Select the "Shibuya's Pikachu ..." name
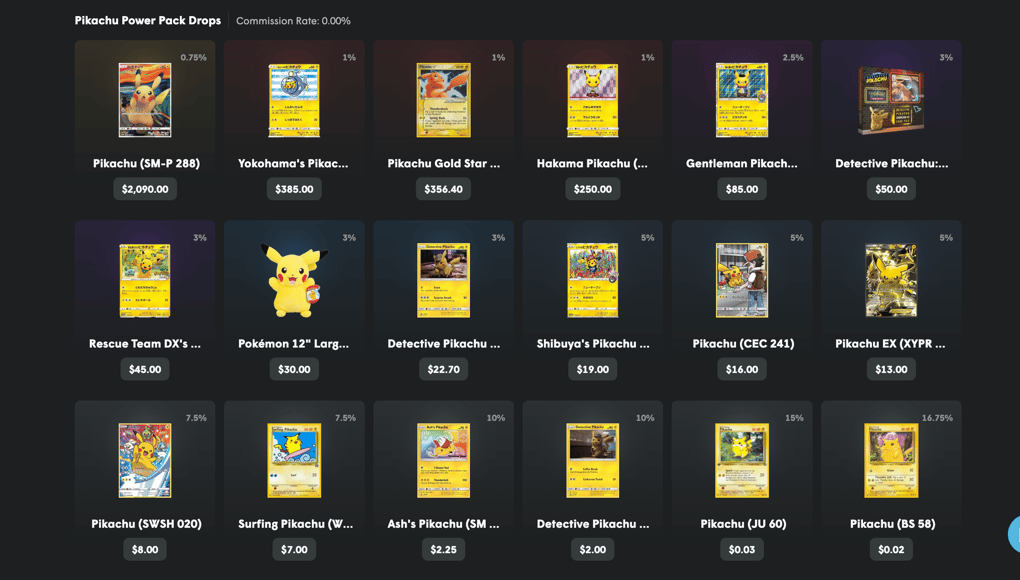This screenshot has width=1020, height=580. [x=593, y=344]
